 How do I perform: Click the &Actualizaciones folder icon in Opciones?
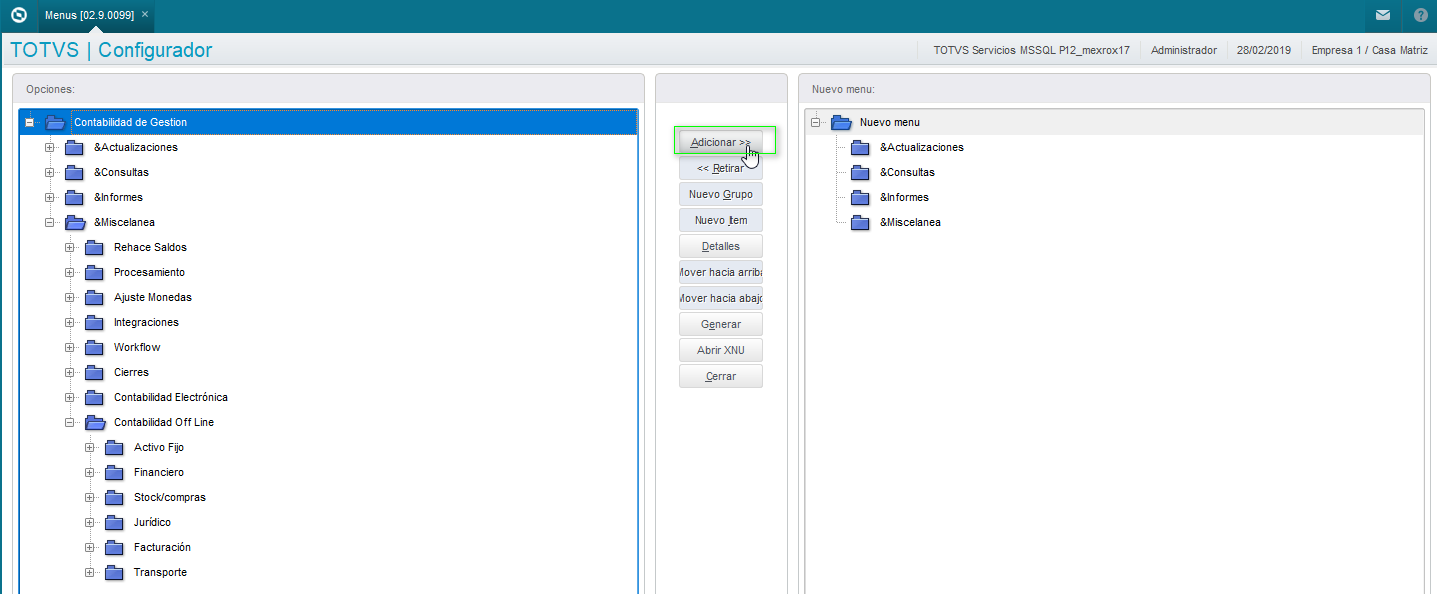click(x=75, y=147)
